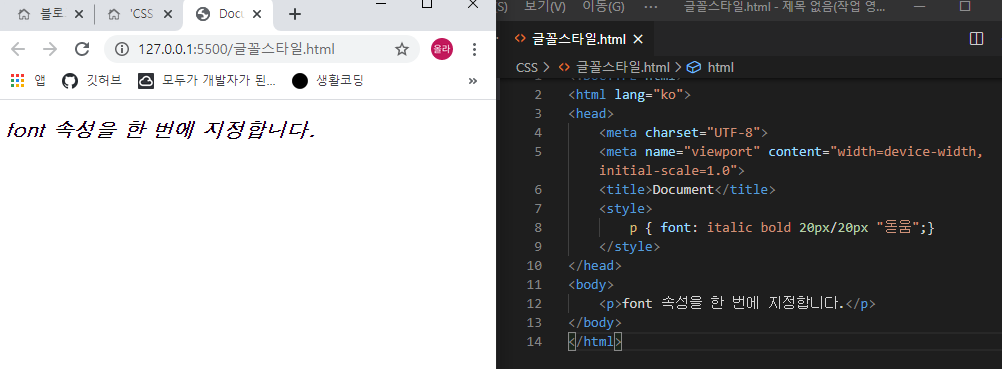Click line number 8 in the gutter

pyautogui.click(x=537, y=228)
